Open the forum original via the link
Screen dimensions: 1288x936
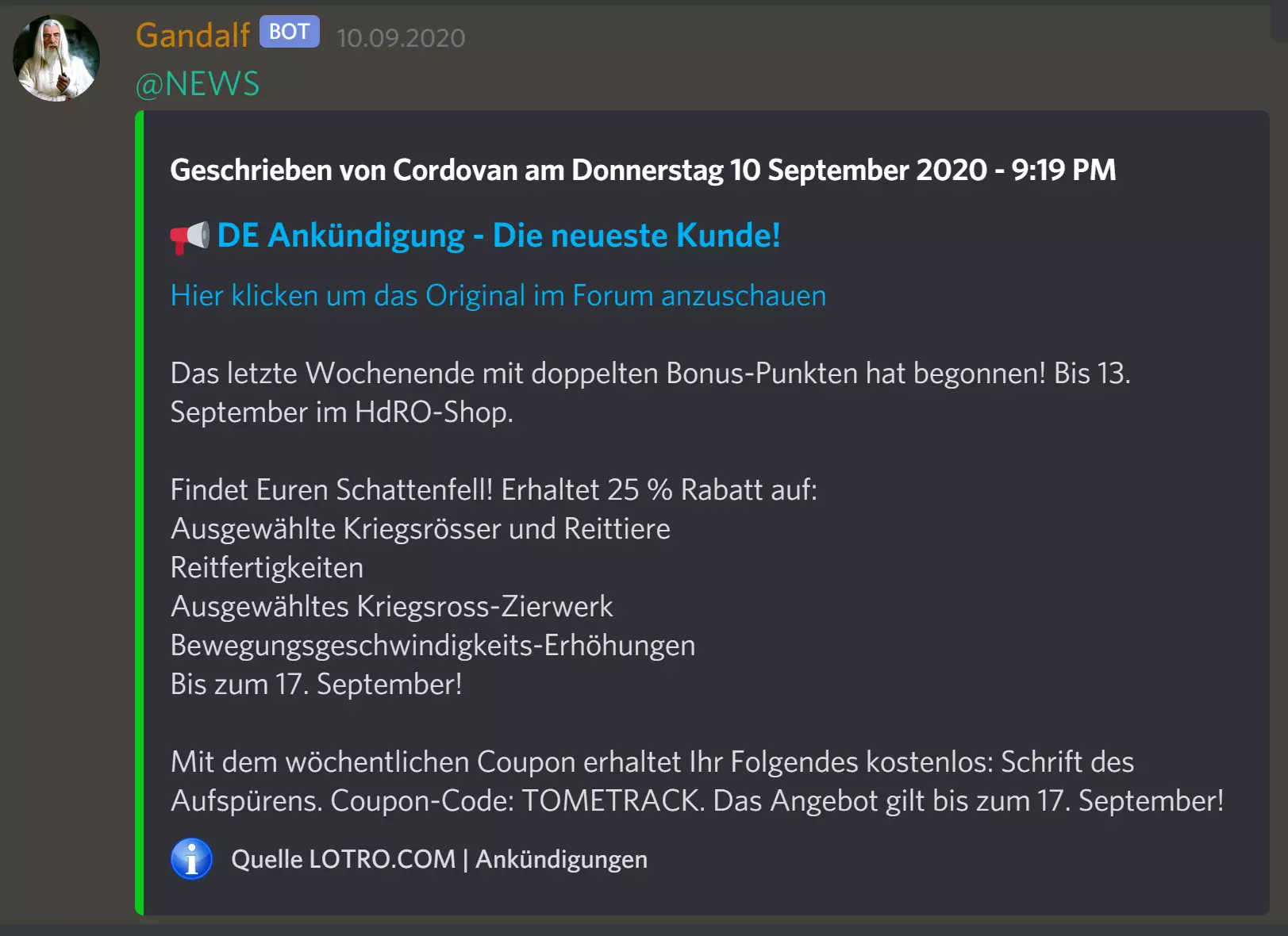click(498, 294)
